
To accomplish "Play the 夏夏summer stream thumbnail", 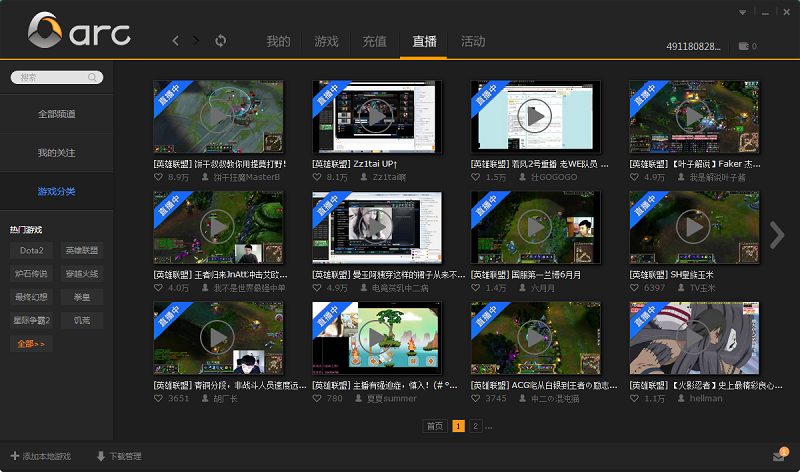I will point(377,338).
